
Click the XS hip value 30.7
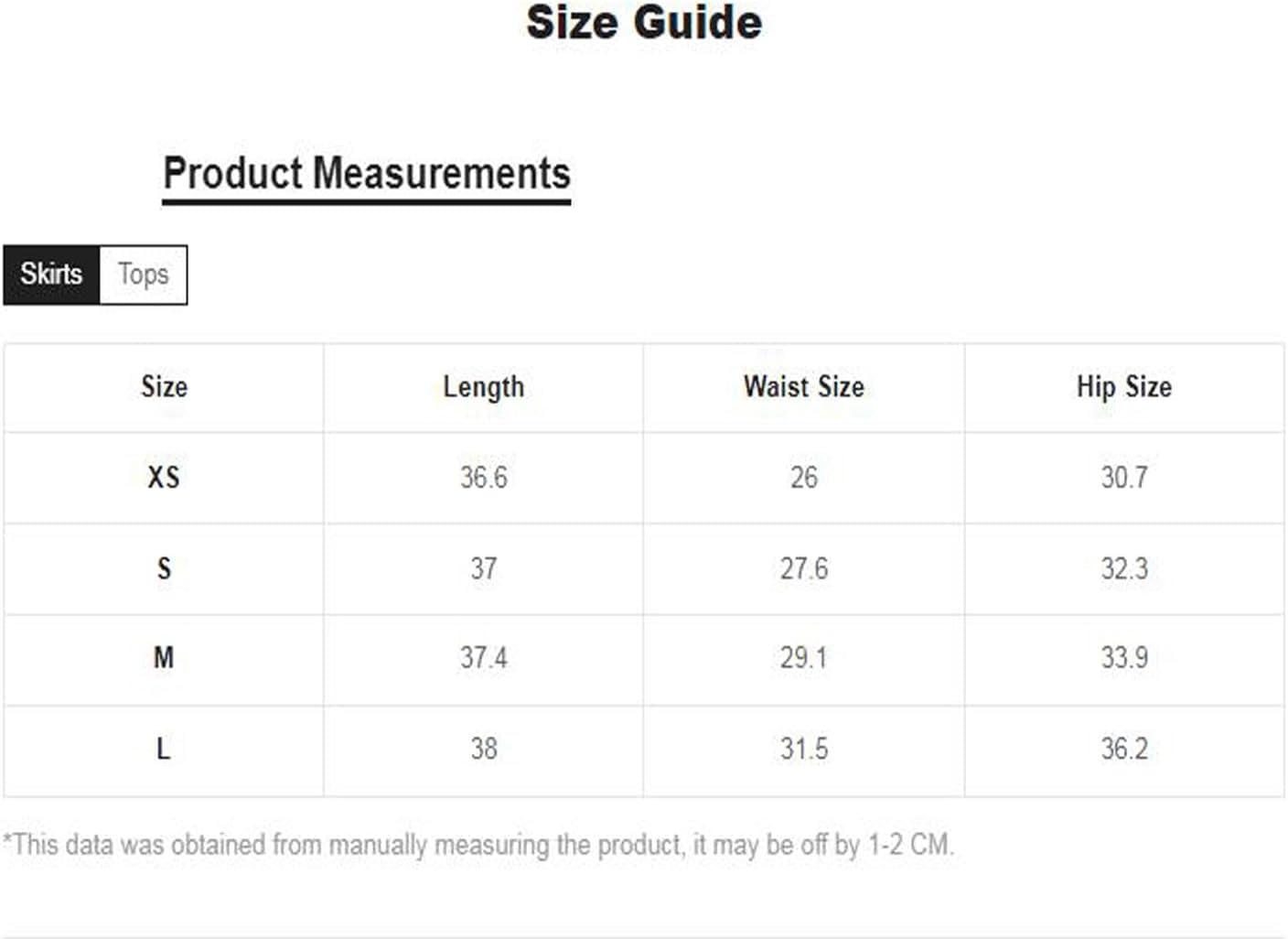pos(1124,477)
